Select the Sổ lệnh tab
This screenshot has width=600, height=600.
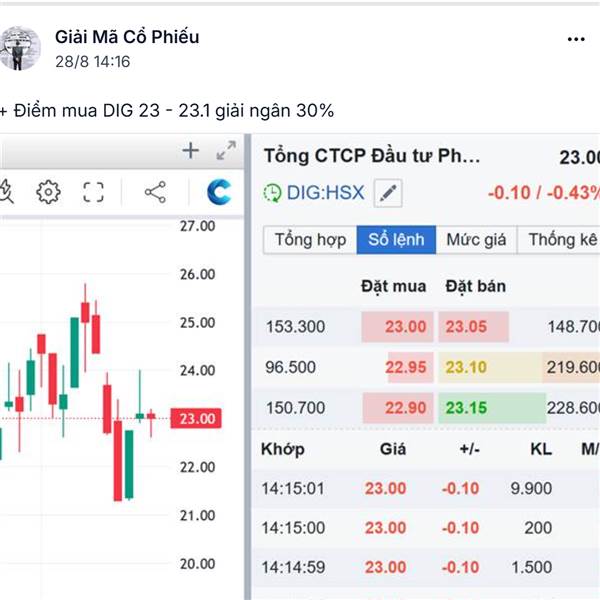(396, 240)
